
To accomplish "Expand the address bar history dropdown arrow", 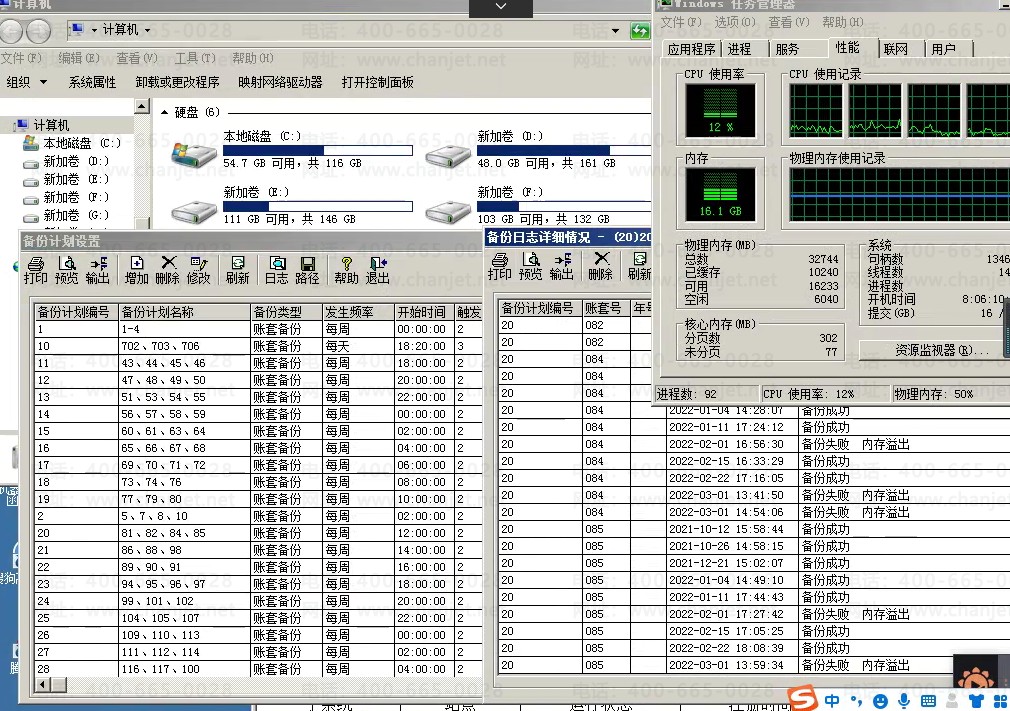I will 617,31.
